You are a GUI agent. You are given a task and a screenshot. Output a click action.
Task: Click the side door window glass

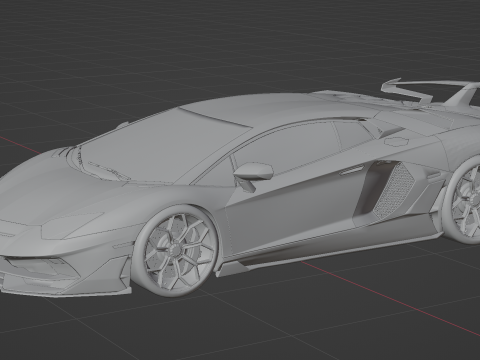[287, 147]
